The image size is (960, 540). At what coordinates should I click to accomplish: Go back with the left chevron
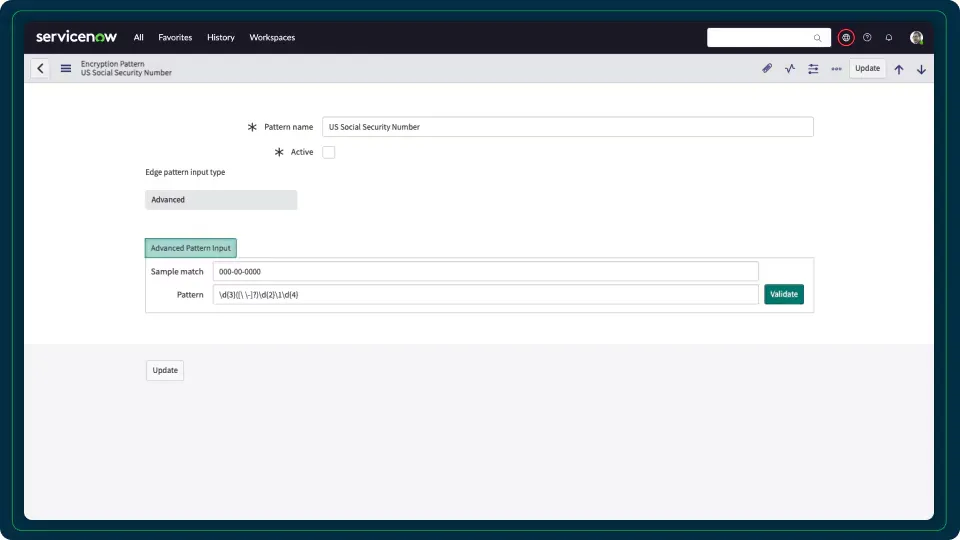(40, 68)
